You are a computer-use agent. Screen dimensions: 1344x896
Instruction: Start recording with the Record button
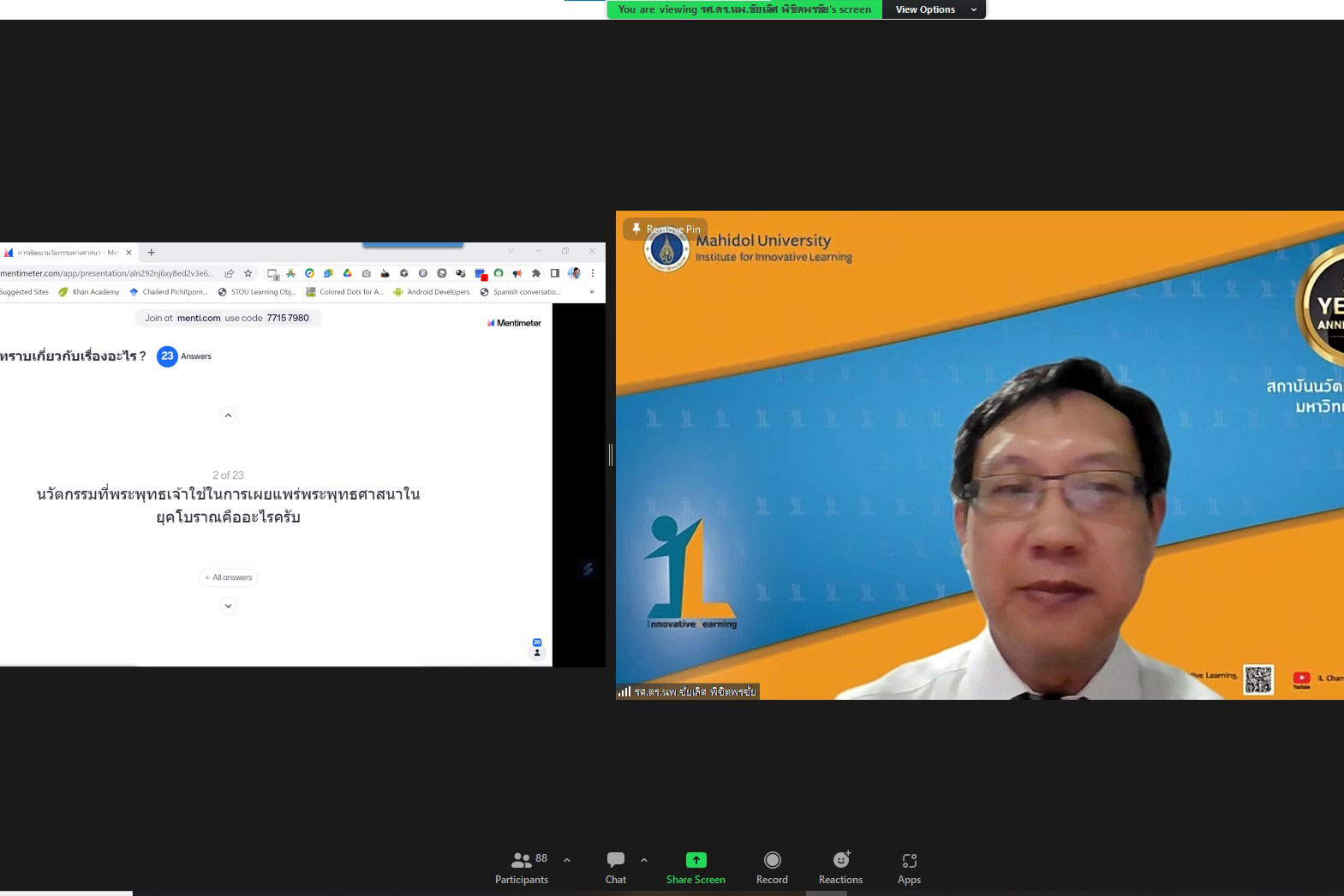click(x=772, y=867)
